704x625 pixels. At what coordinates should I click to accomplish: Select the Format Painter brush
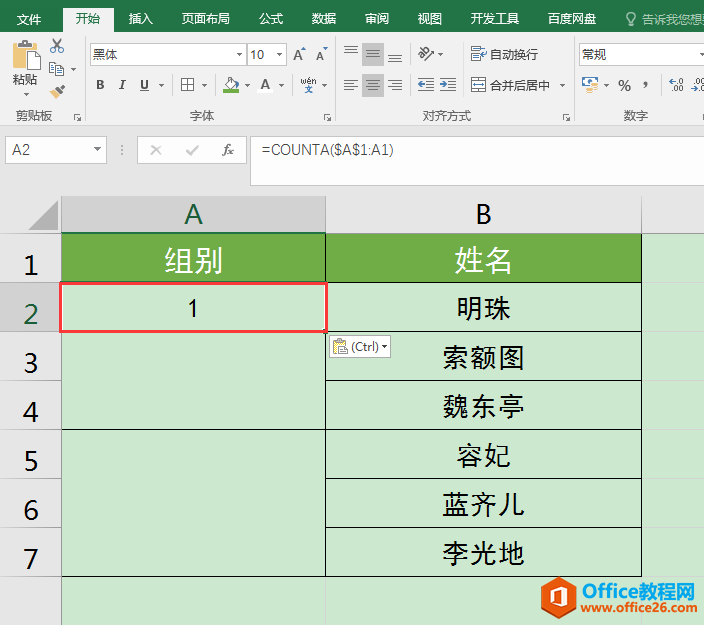(x=57, y=92)
